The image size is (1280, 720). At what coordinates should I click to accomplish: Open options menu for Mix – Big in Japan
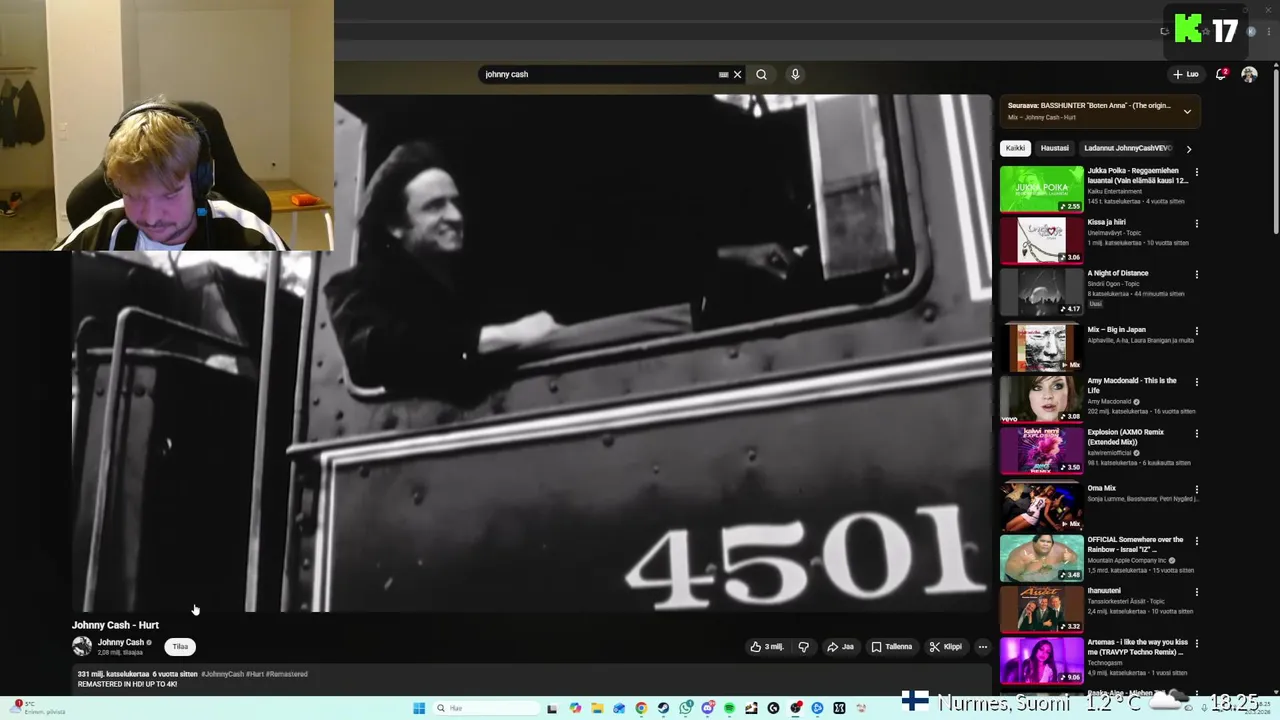1196,330
